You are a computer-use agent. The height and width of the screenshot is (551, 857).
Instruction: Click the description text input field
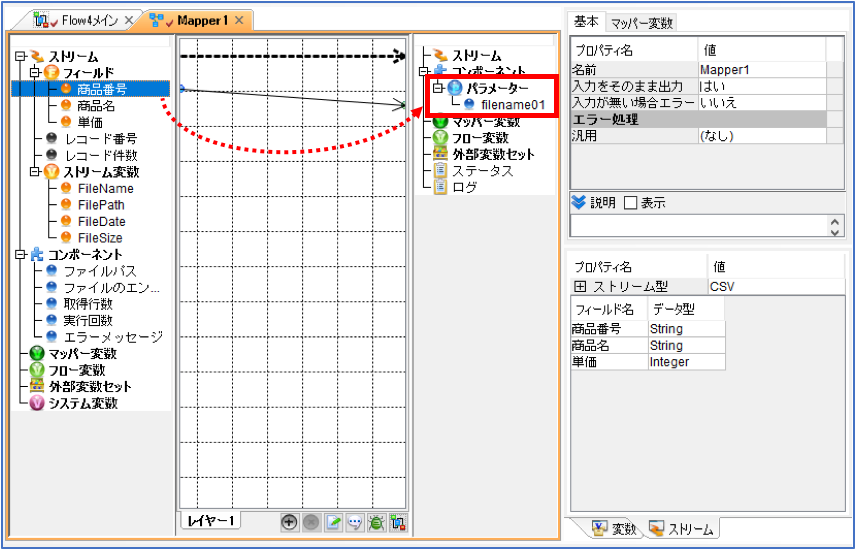coord(700,225)
